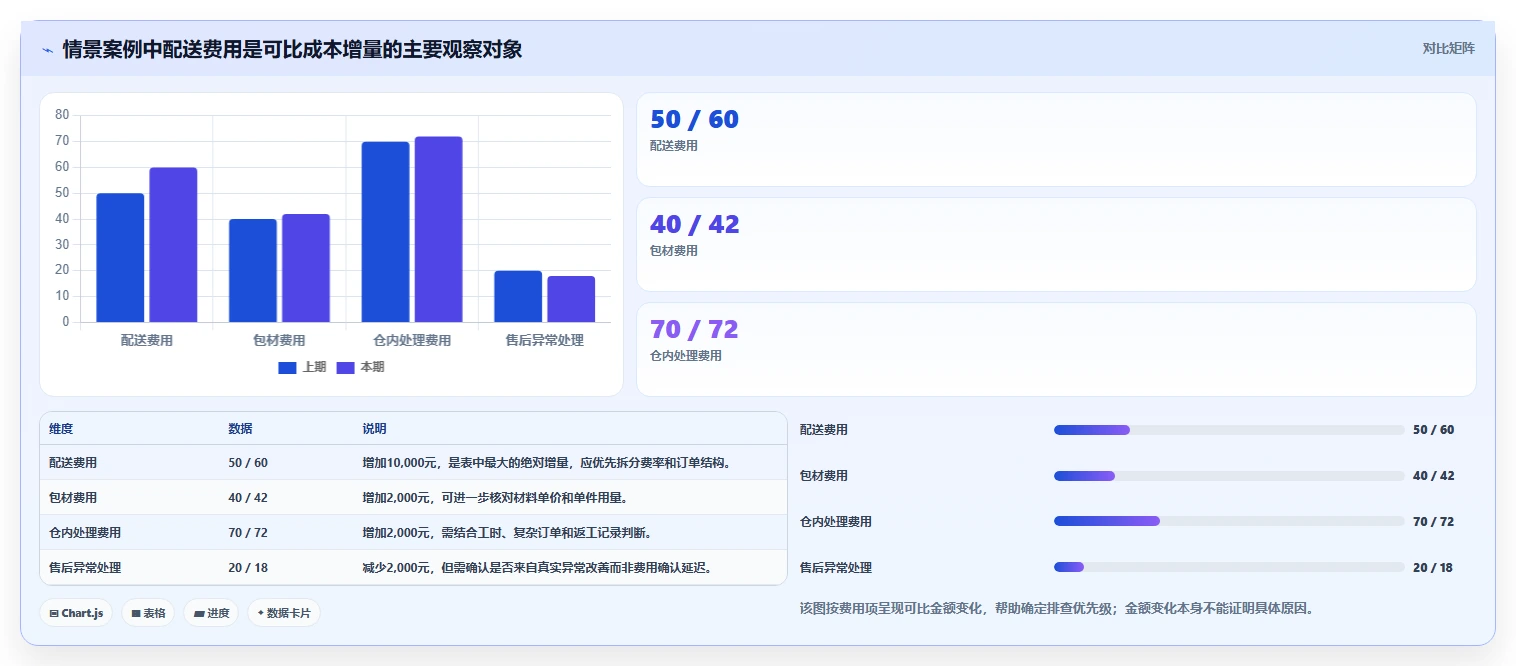1516x666 pixels.
Task: Click the 20 / 18 progress value
Action: (1433, 568)
